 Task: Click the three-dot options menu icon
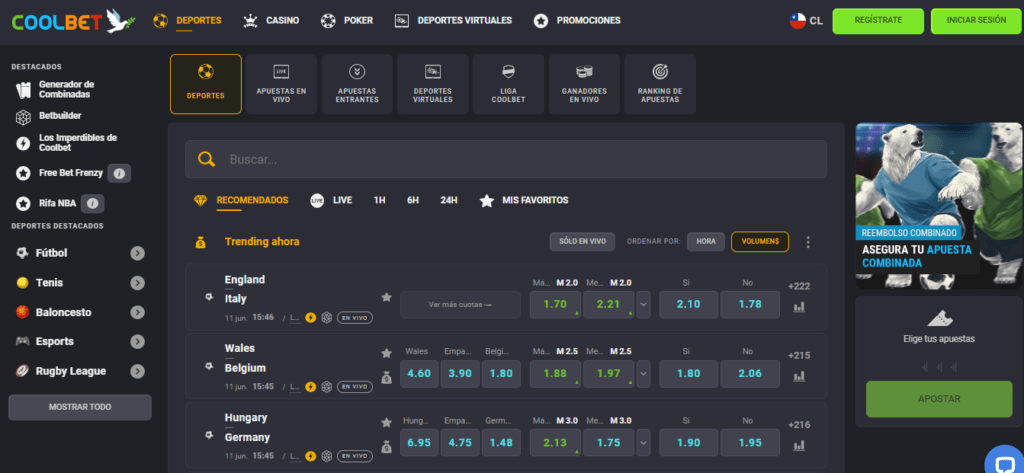coord(808,242)
